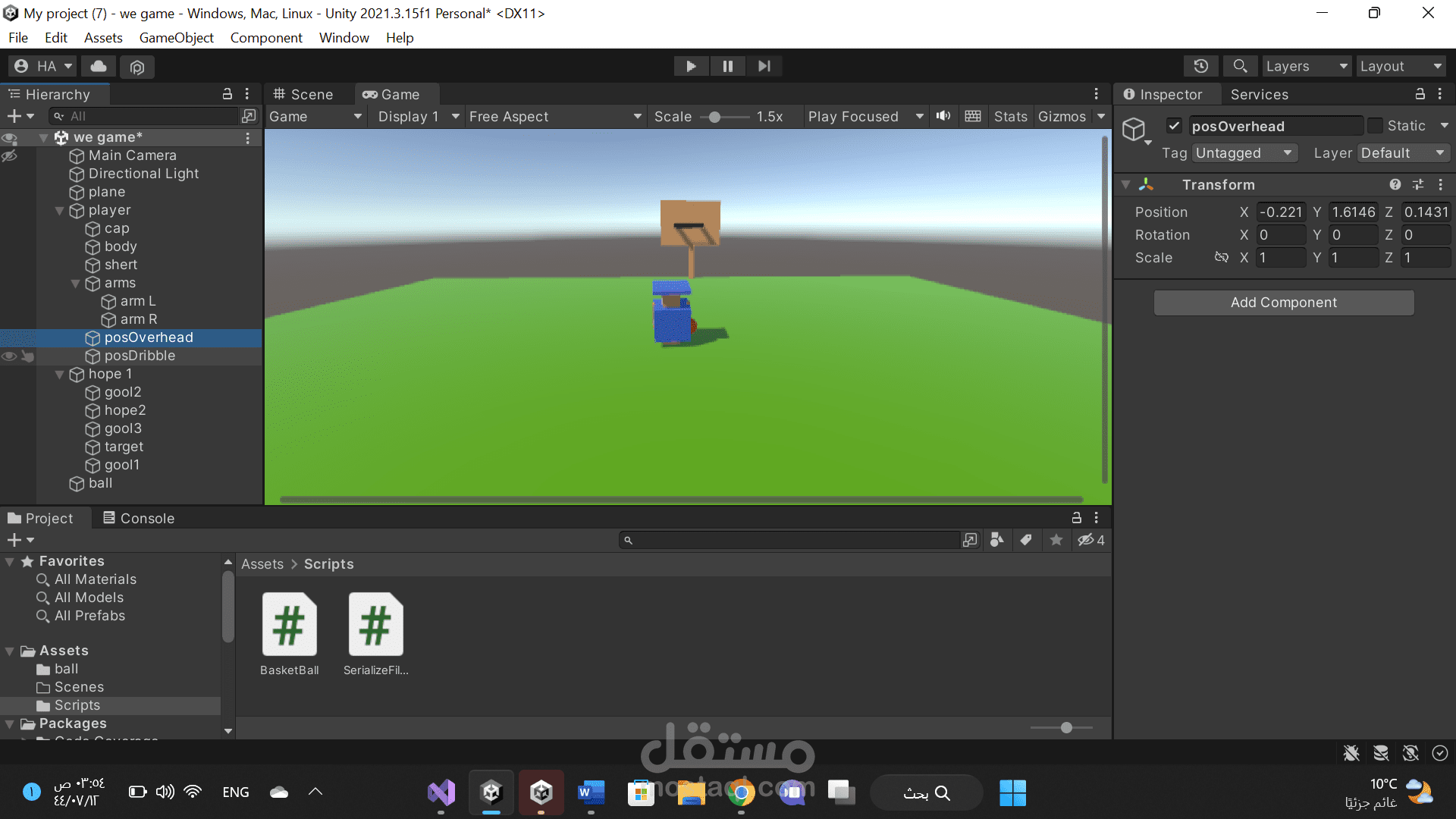Open Transform component help icon
The width and height of the screenshot is (1456, 819).
pyautogui.click(x=1395, y=184)
